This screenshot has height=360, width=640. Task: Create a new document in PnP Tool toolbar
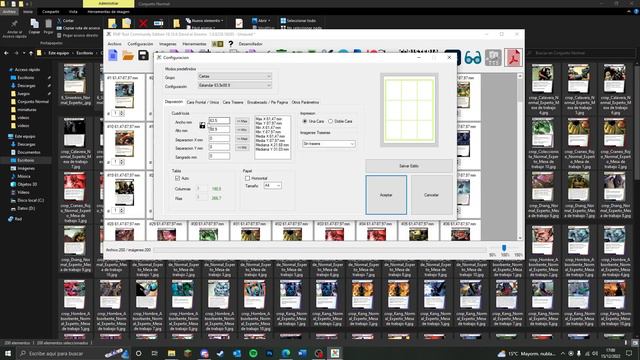113,55
